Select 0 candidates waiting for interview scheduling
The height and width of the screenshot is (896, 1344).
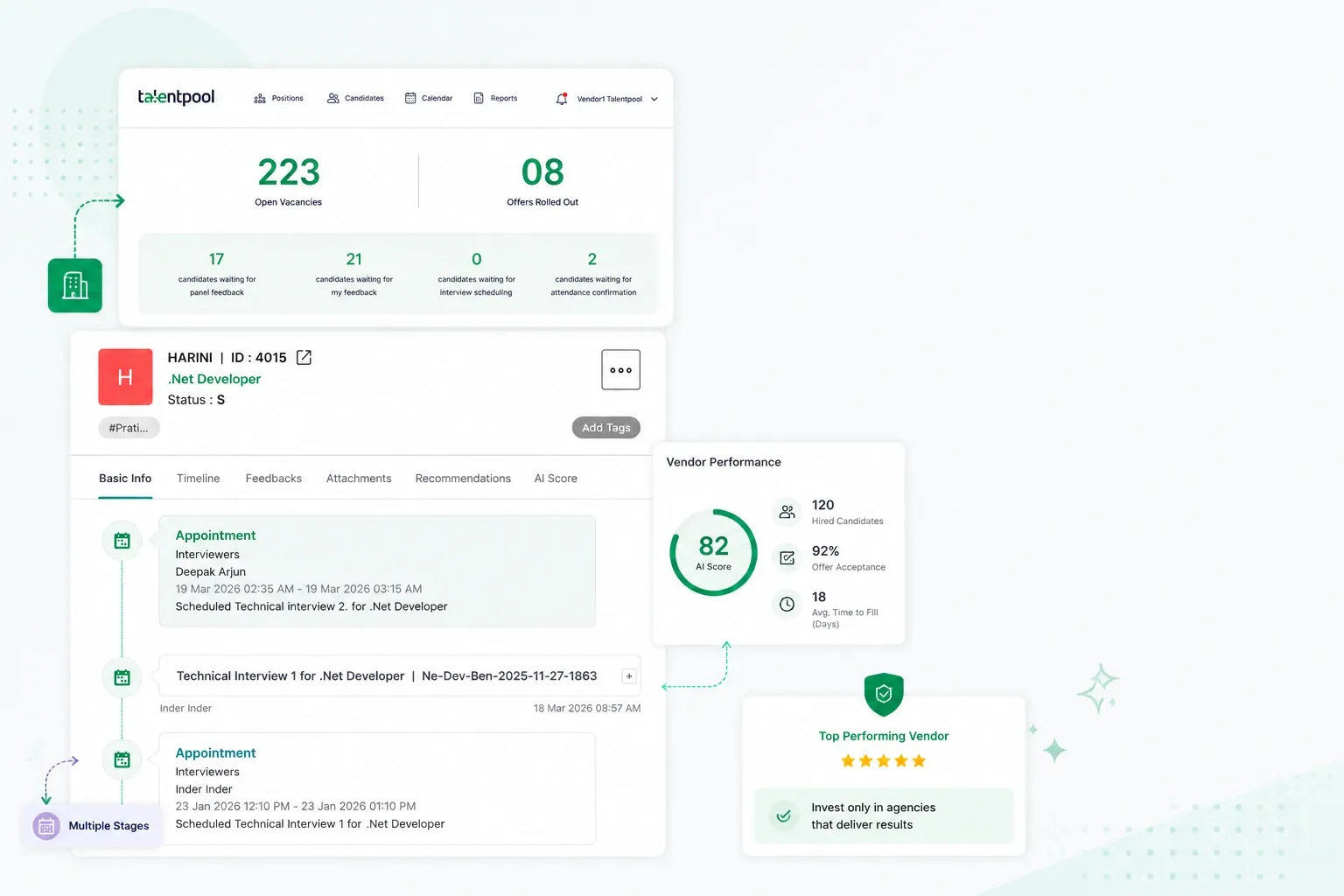point(477,274)
